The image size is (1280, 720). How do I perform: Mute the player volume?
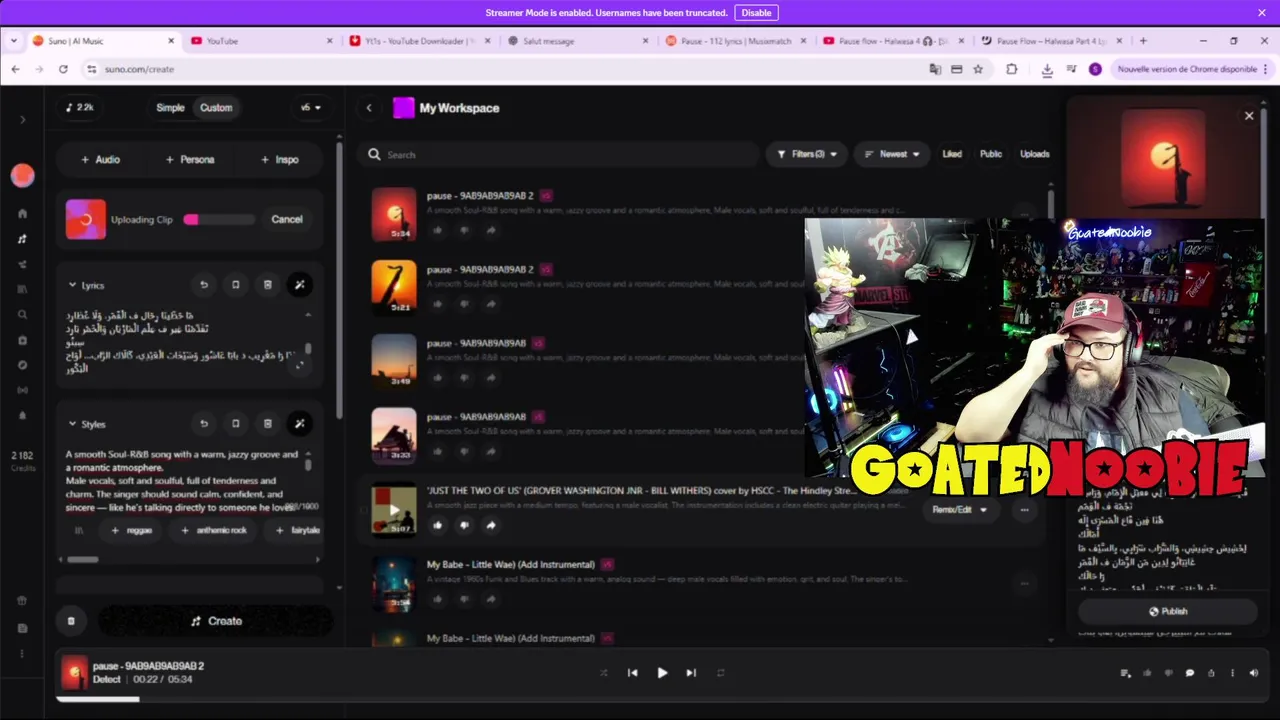point(1254,673)
